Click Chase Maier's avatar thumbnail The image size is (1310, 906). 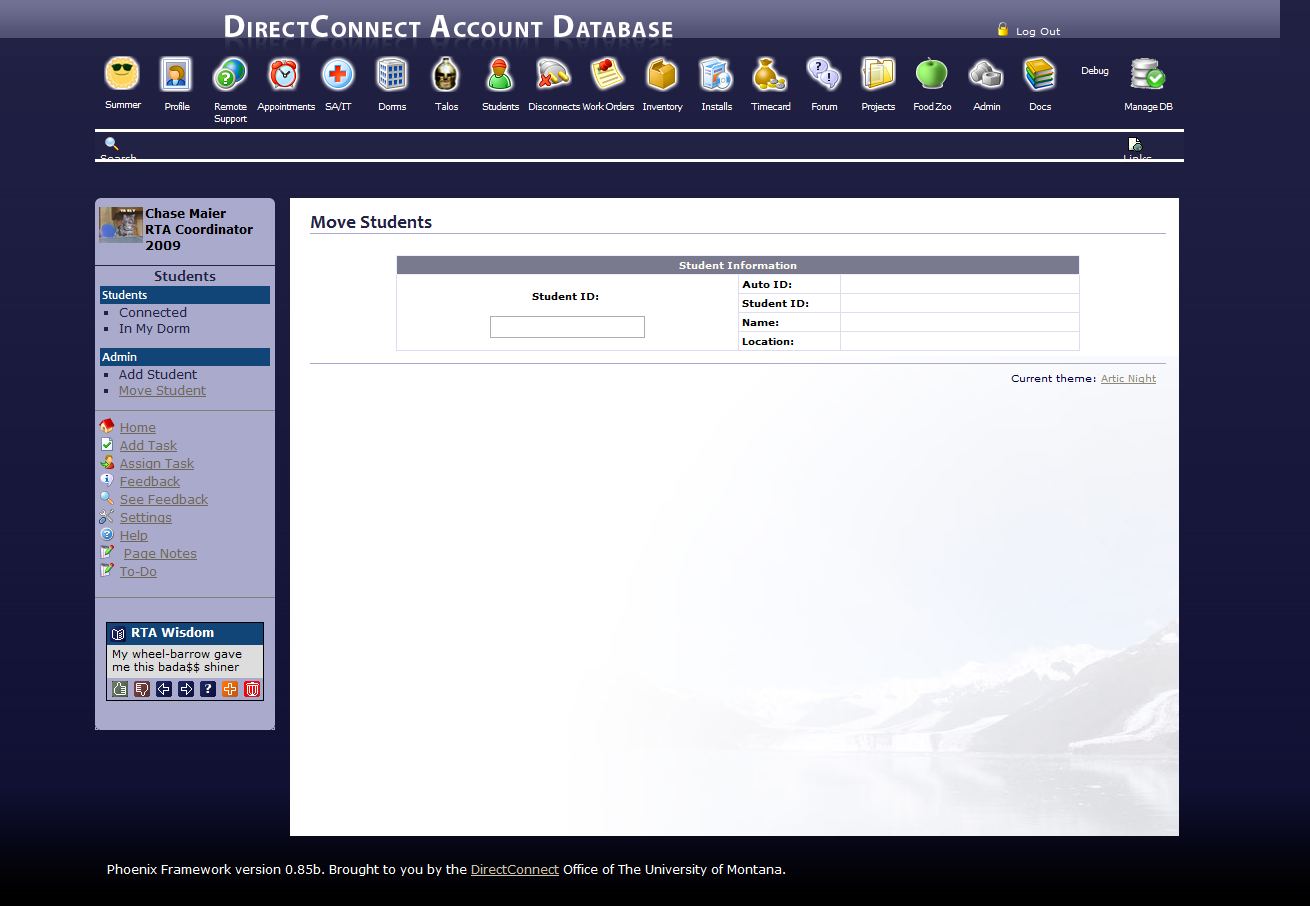pyautogui.click(x=121, y=225)
